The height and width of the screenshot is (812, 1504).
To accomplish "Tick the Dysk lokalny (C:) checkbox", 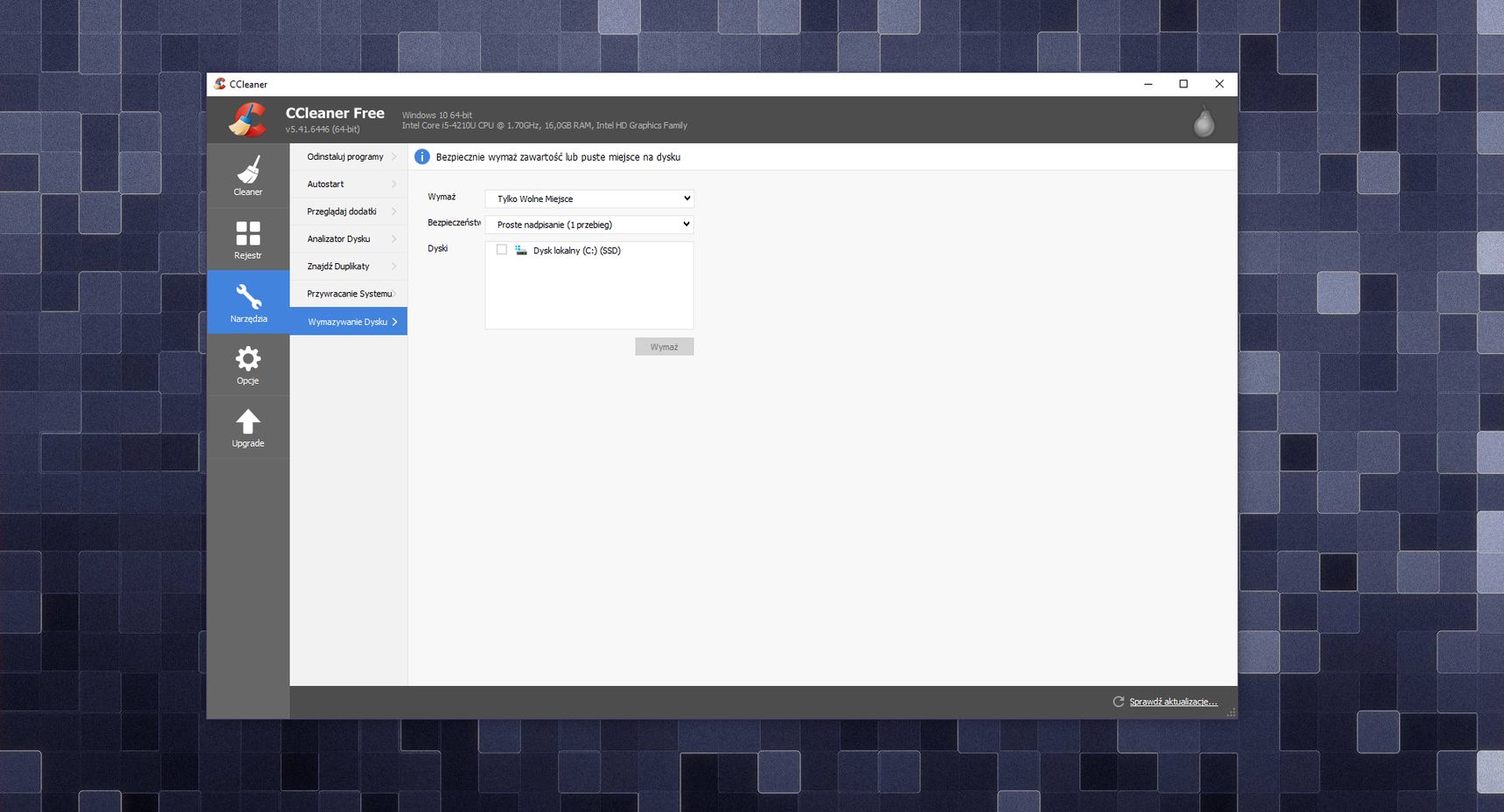I will point(502,250).
